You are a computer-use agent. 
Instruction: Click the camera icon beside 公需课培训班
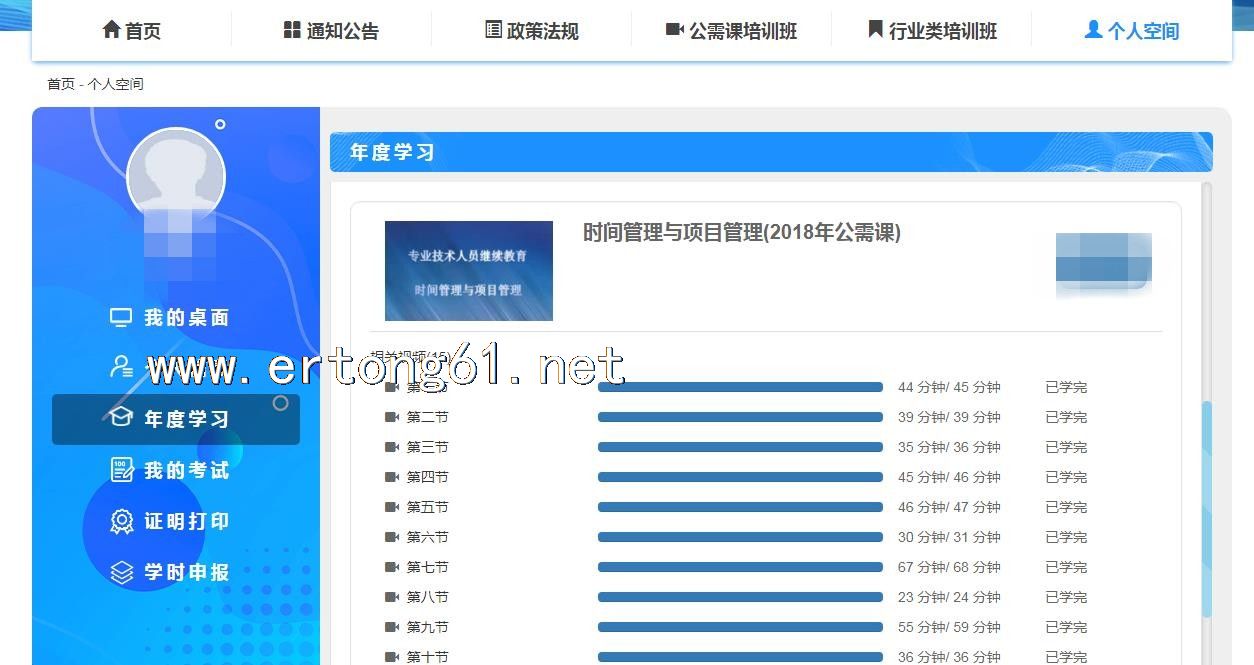[x=674, y=30]
